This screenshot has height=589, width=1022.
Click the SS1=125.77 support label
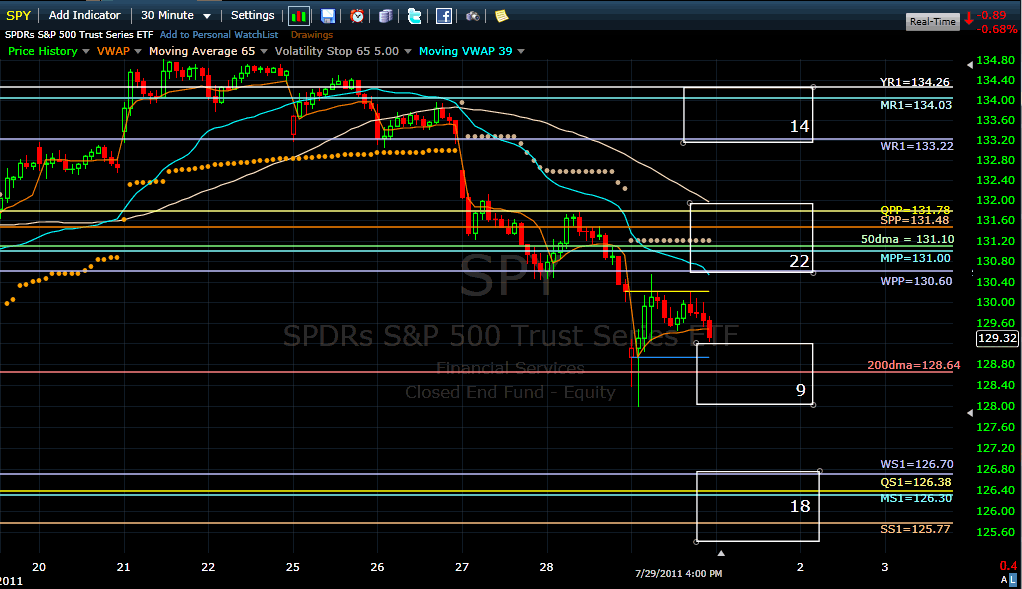coord(915,529)
